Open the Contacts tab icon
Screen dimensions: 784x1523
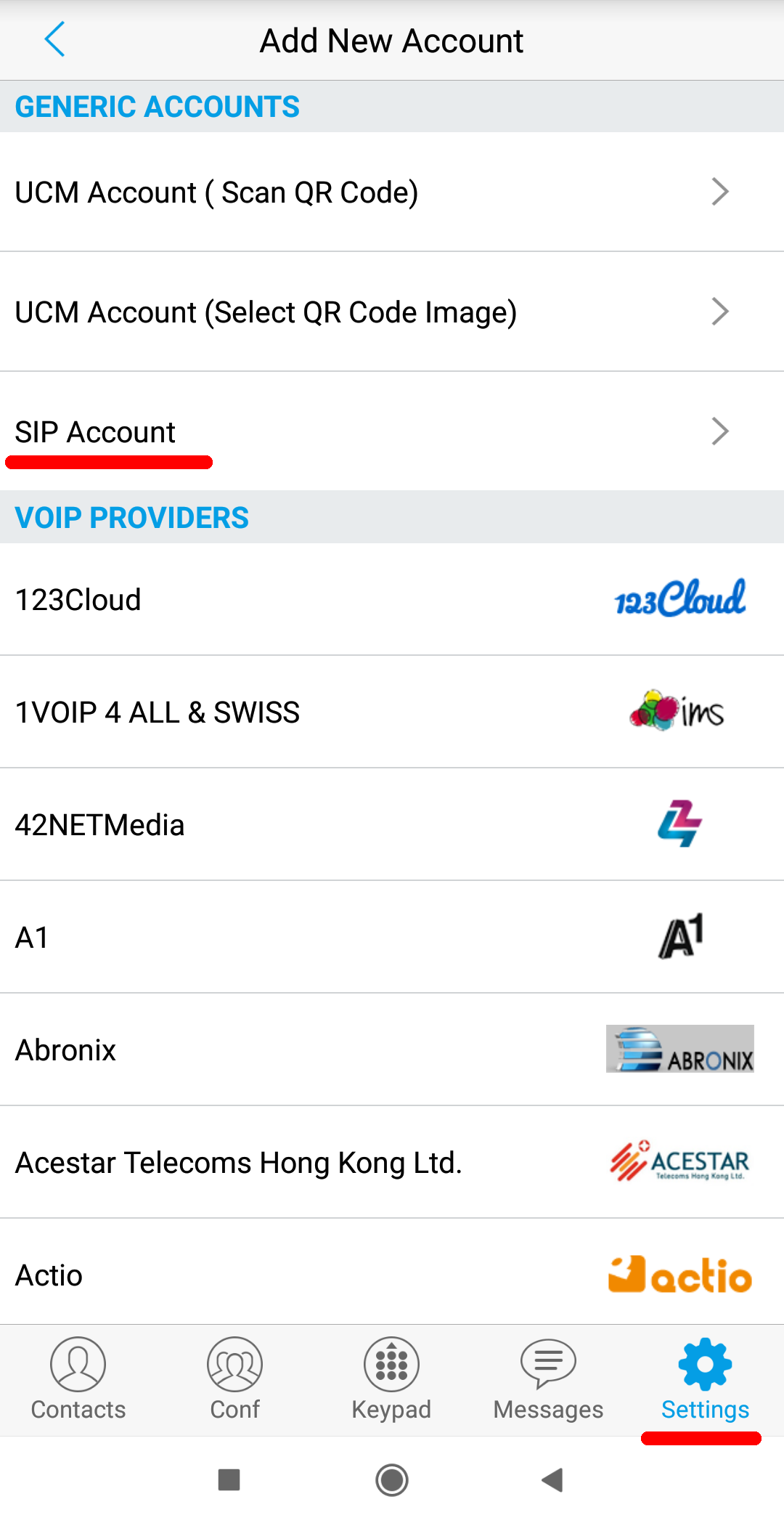(x=78, y=1364)
